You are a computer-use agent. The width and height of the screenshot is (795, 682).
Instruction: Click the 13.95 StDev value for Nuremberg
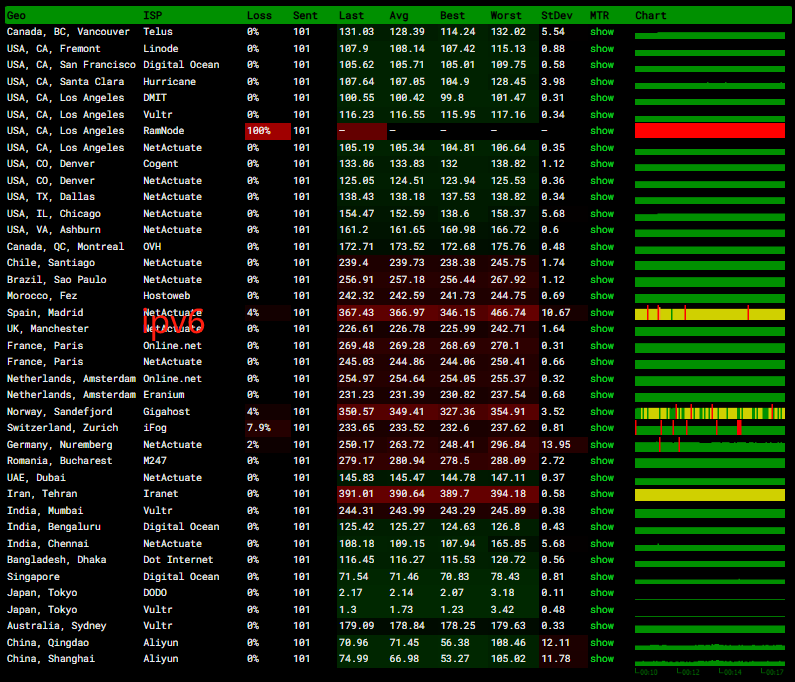tap(556, 445)
